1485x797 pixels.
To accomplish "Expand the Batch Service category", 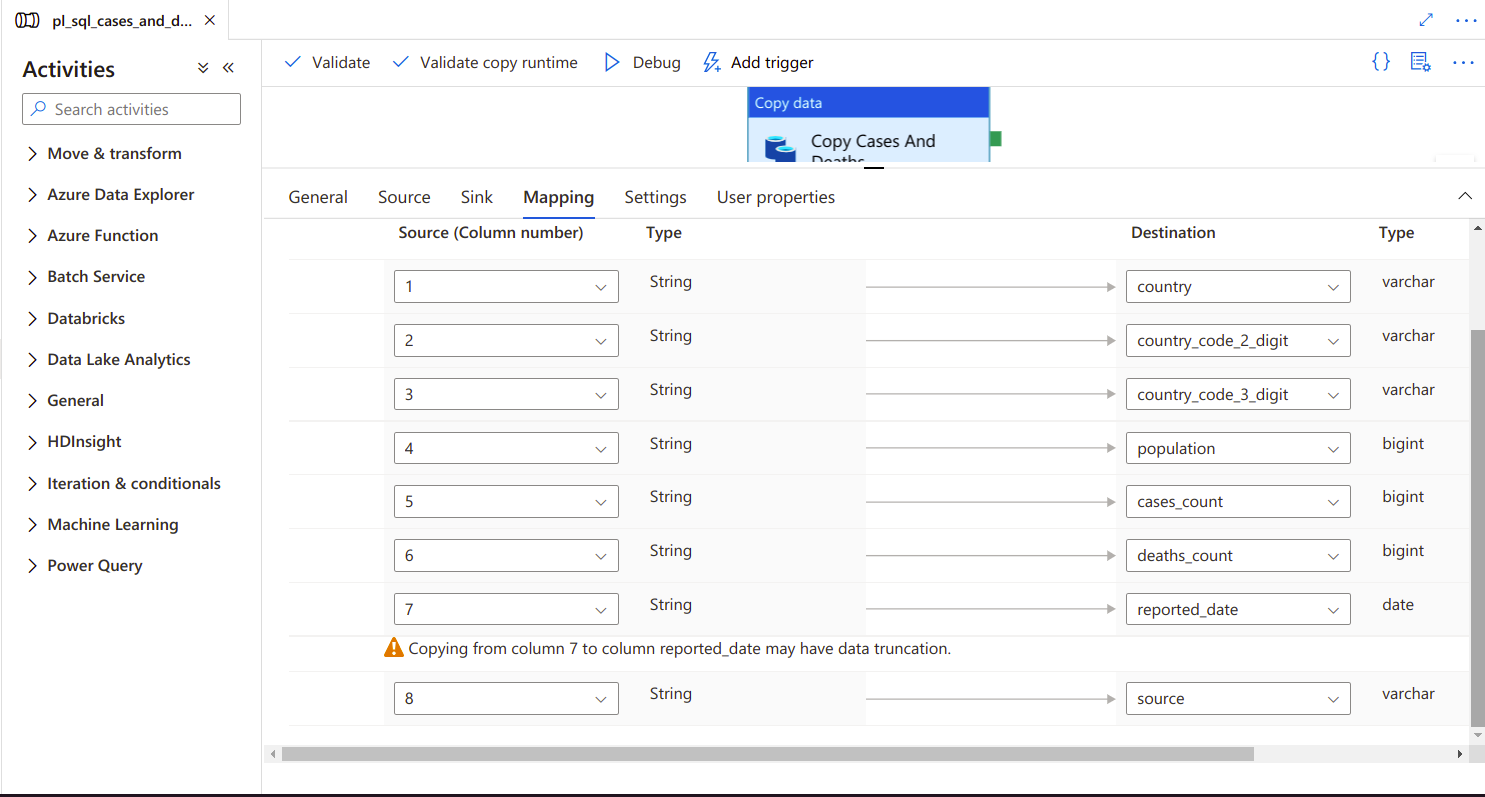I will pyautogui.click(x=86, y=276).
